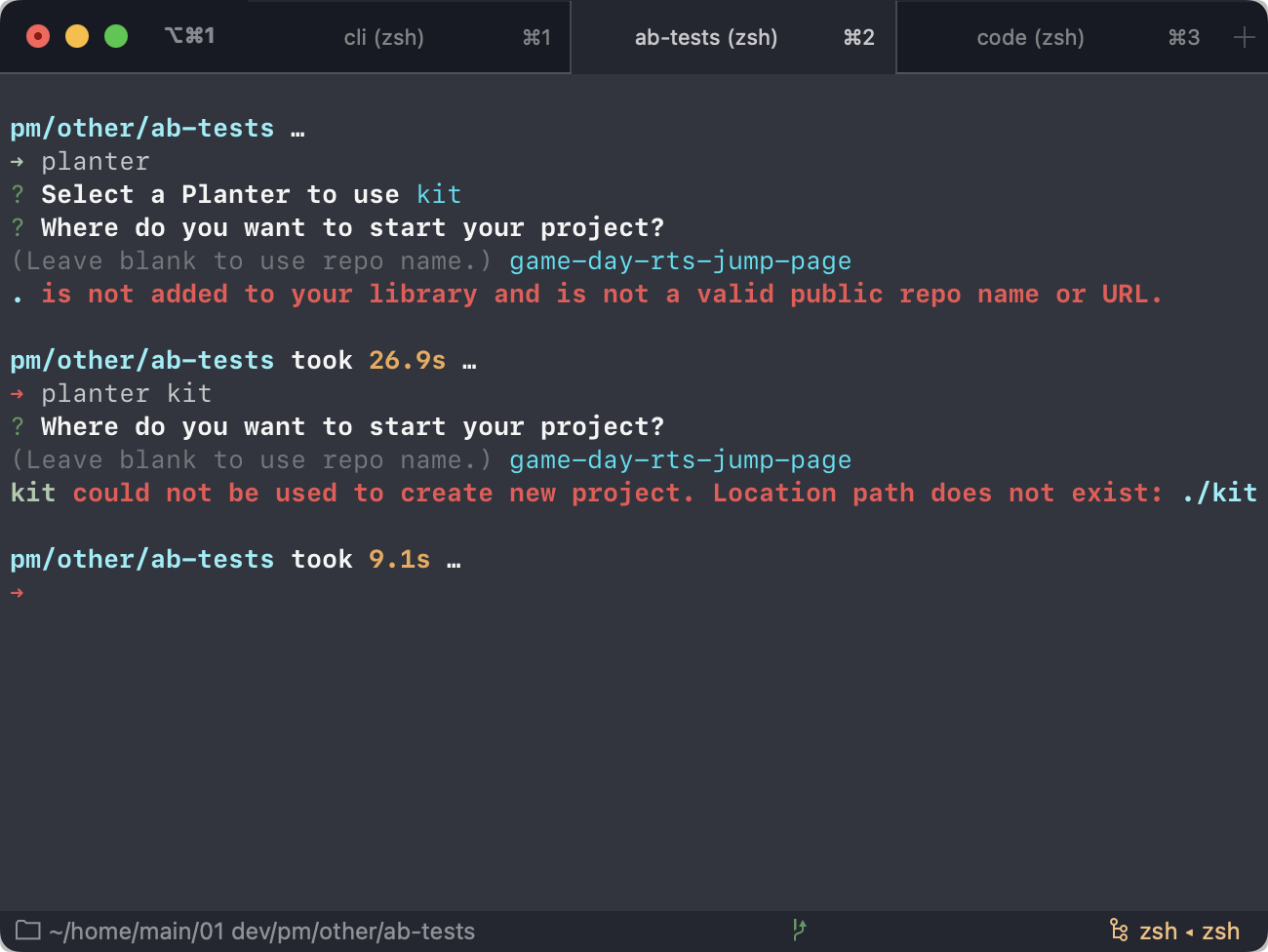1268x952 pixels.
Task: Click the 'planter kit' command line
Action: pos(126,393)
